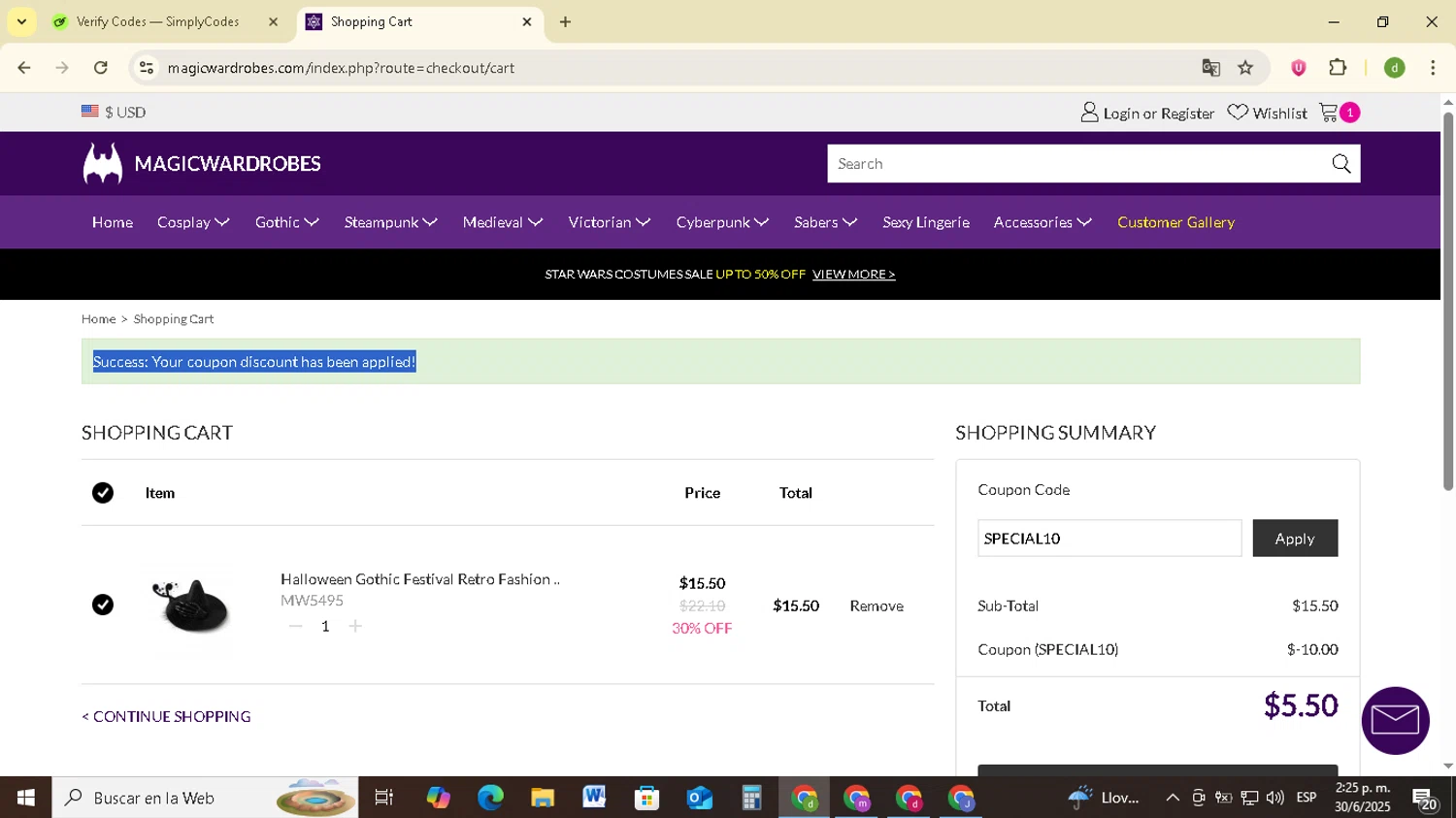
Task: Expand the Gothic menu
Action: click(286, 222)
